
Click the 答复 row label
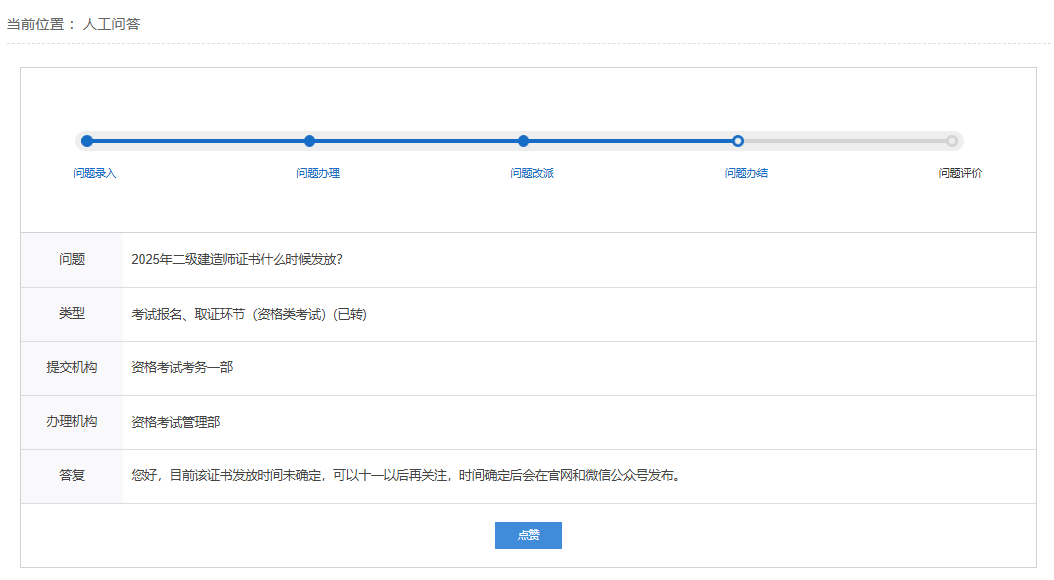coord(72,475)
